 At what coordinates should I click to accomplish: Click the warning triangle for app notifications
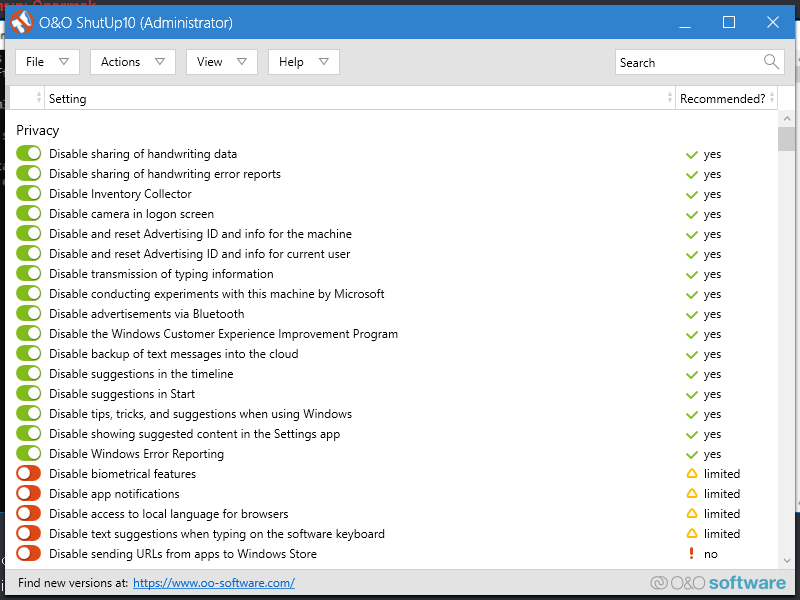click(x=692, y=493)
